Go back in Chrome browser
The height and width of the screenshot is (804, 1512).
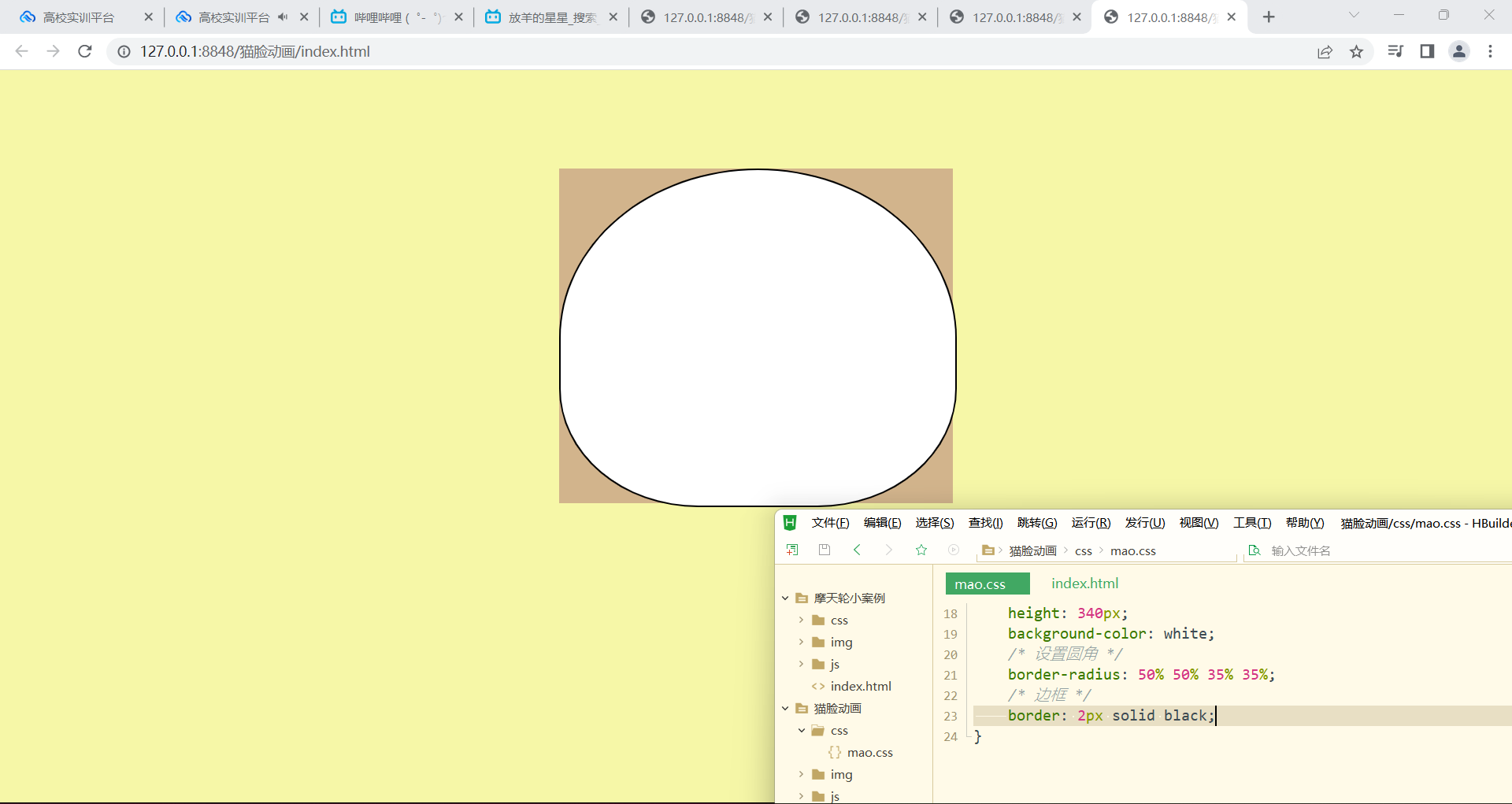[21, 51]
